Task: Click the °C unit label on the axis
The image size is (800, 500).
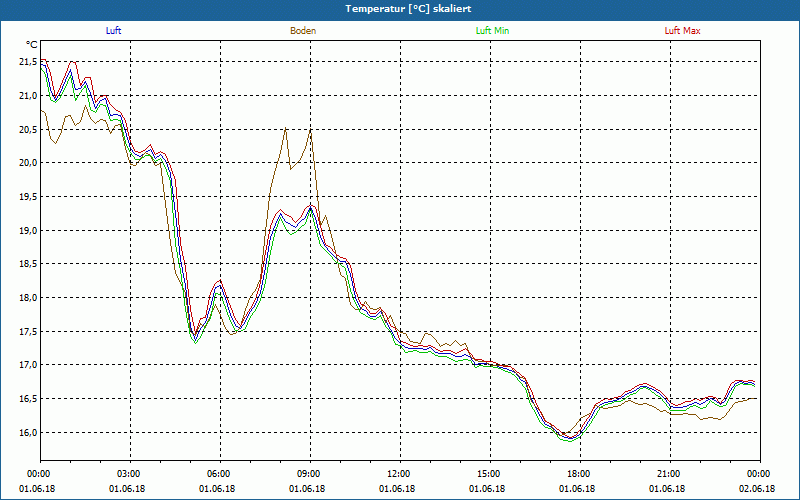Action: click(32, 45)
